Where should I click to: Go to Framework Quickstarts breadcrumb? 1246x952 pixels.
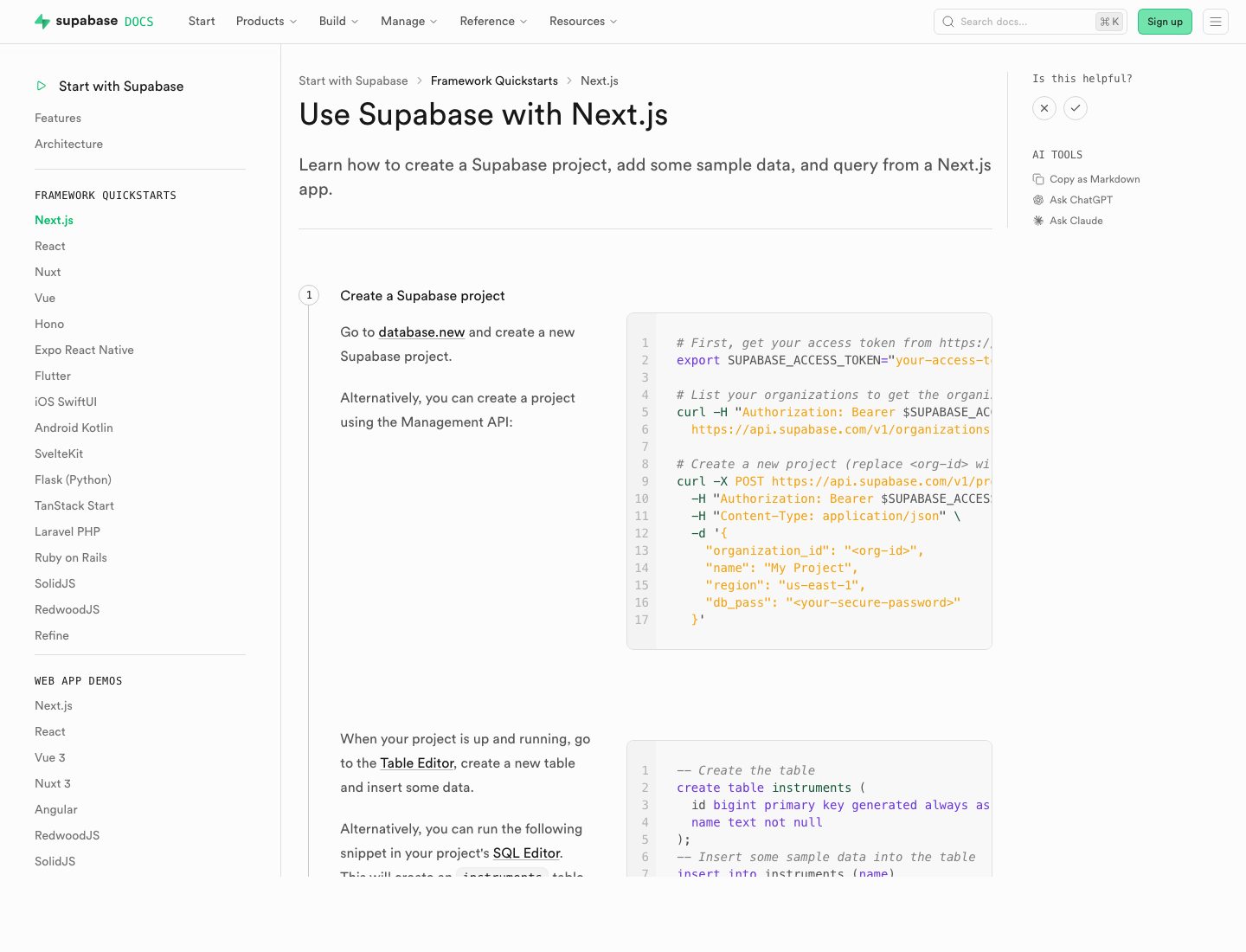coord(494,80)
